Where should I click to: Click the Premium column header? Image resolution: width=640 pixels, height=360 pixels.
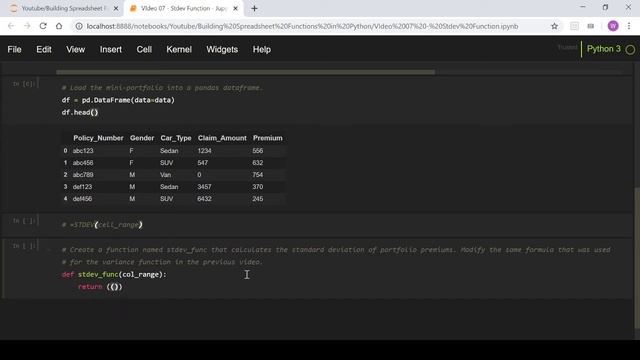click(x=267, y=138)
